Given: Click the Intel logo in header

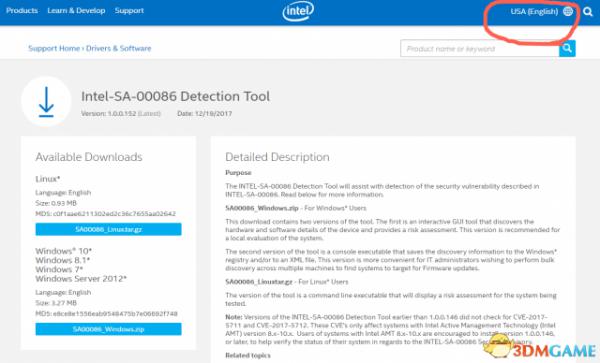Looking at the screenshot, I should click(298, 11).
